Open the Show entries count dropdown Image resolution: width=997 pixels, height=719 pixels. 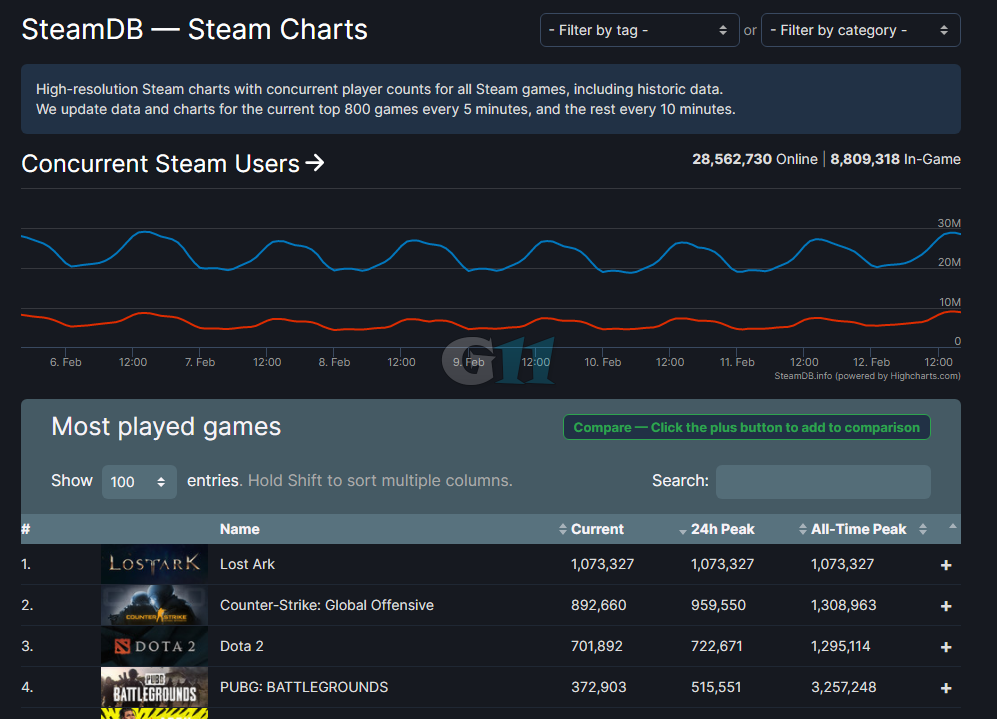[139, 481]
